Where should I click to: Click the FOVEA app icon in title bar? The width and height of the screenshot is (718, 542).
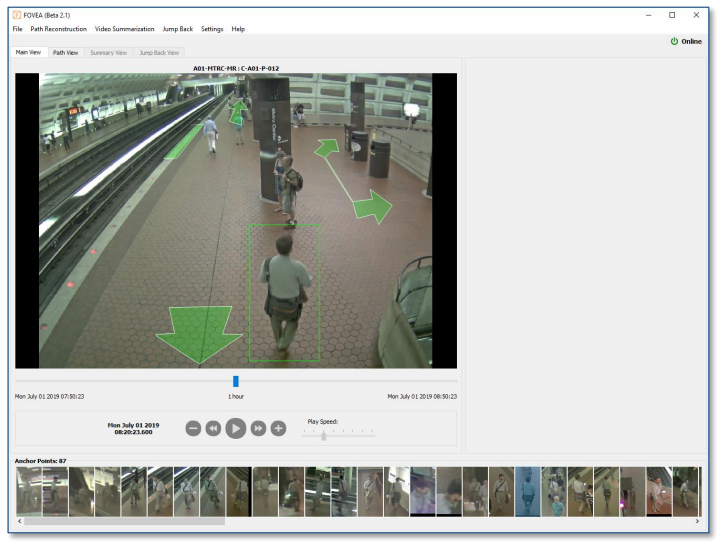(x=17, y=15)
